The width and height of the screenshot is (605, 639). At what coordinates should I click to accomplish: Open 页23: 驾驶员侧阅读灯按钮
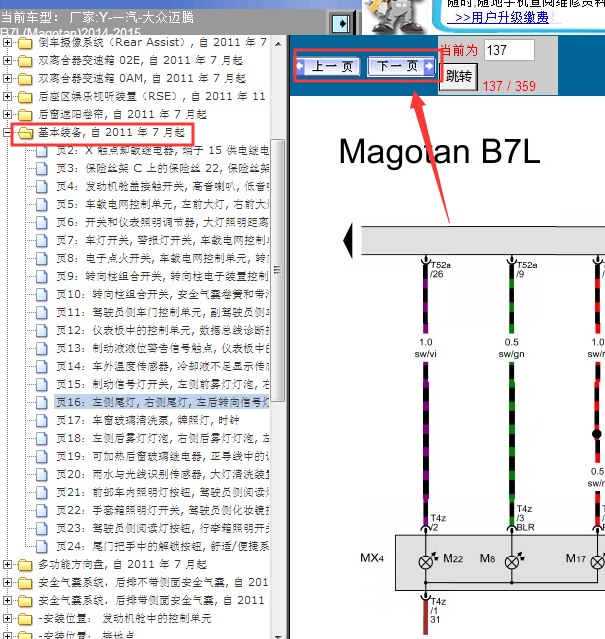[x=162, y=528]
